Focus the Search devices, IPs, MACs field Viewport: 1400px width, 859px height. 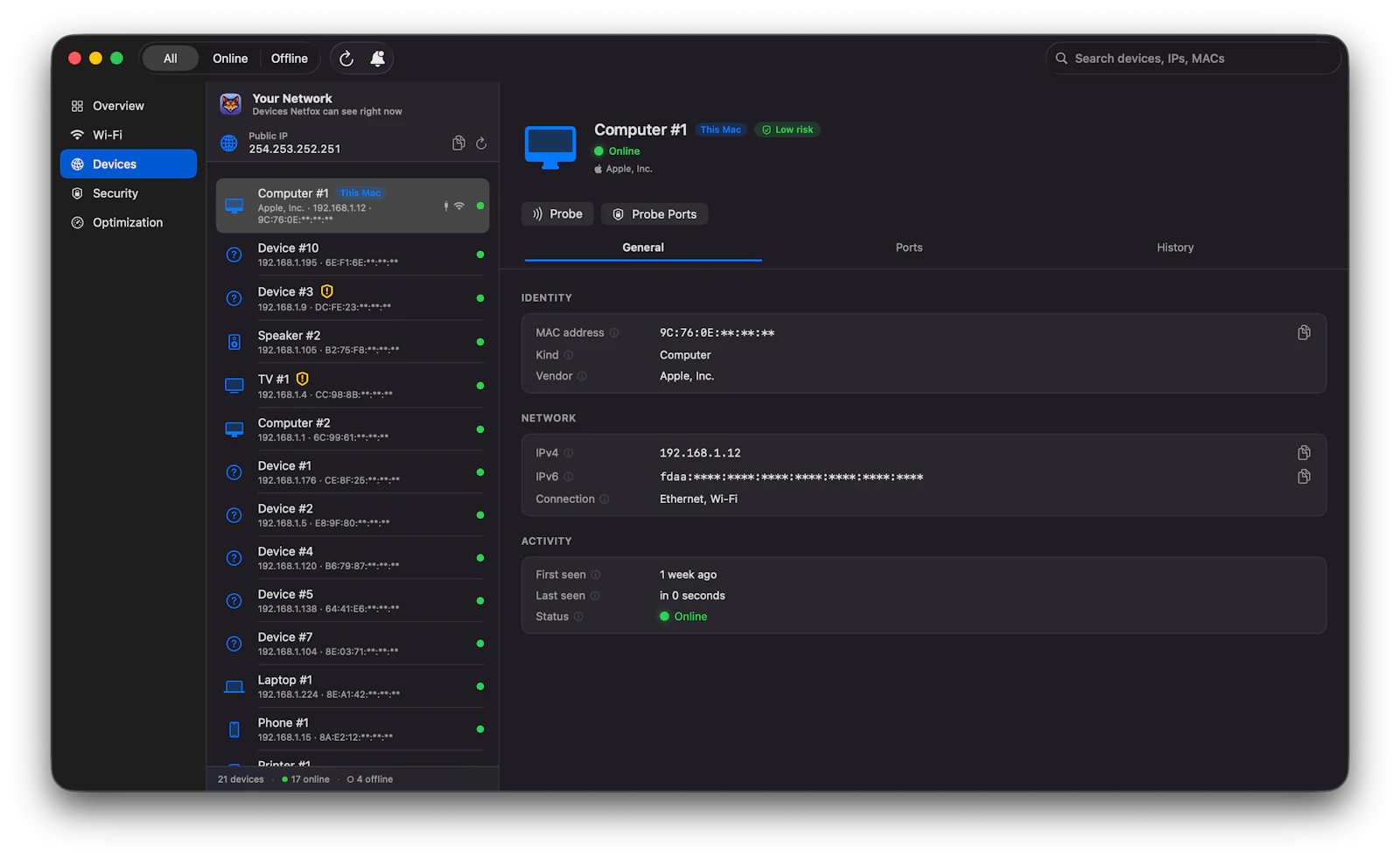1193,59
